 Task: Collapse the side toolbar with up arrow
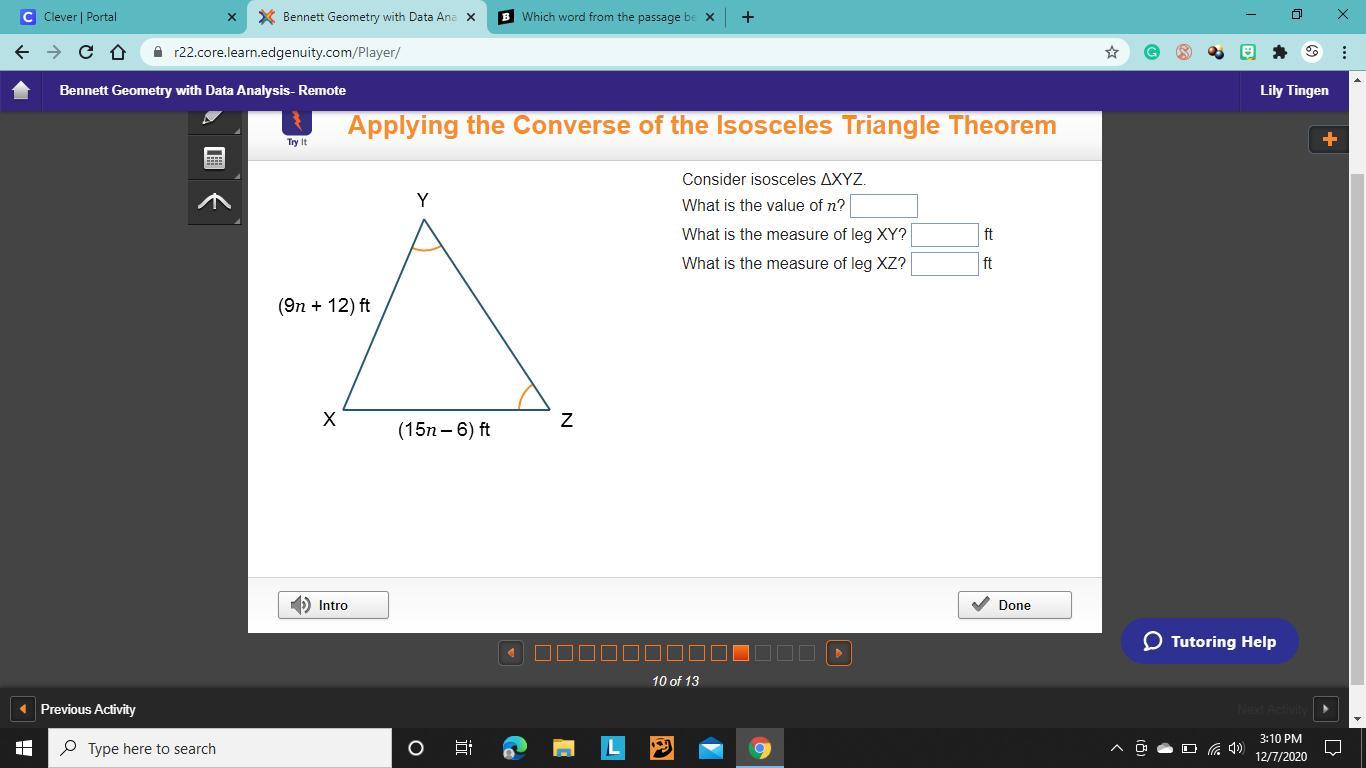pyautogui.click(x=214, y=202)
